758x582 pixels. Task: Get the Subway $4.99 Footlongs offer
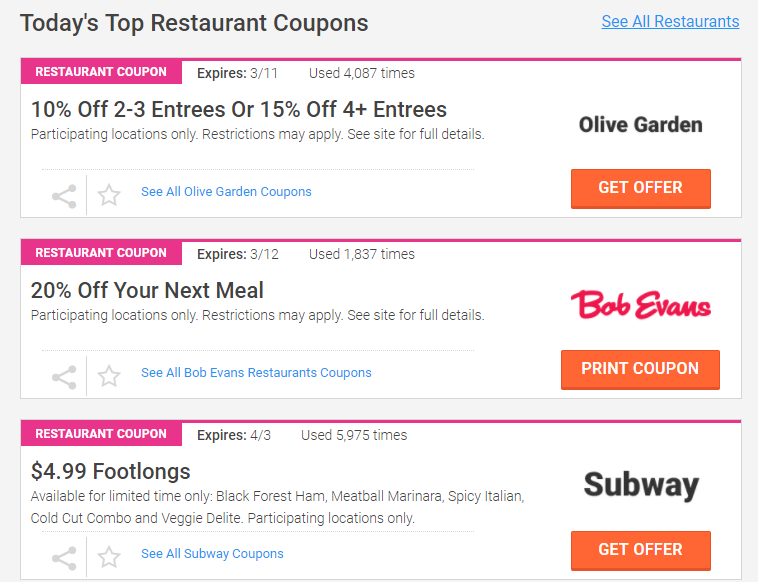coord(641,551)
